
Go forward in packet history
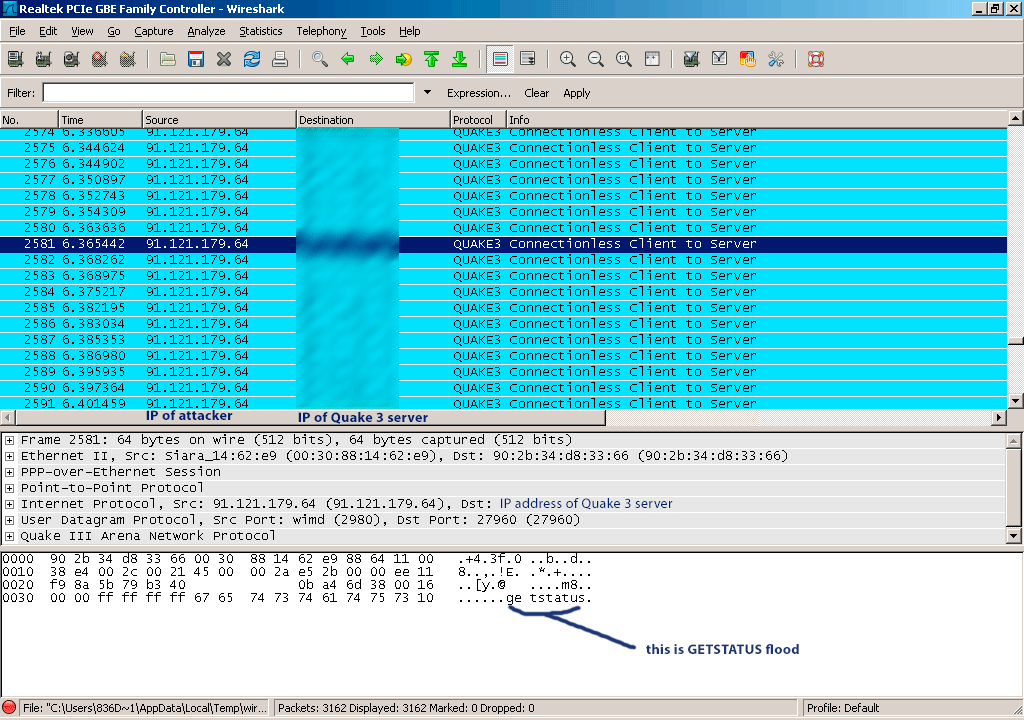click(x=376, y=59)
